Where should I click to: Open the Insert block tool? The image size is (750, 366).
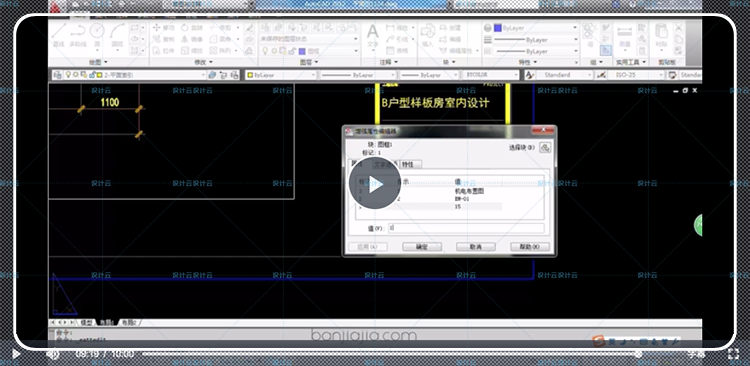[427, 35]
